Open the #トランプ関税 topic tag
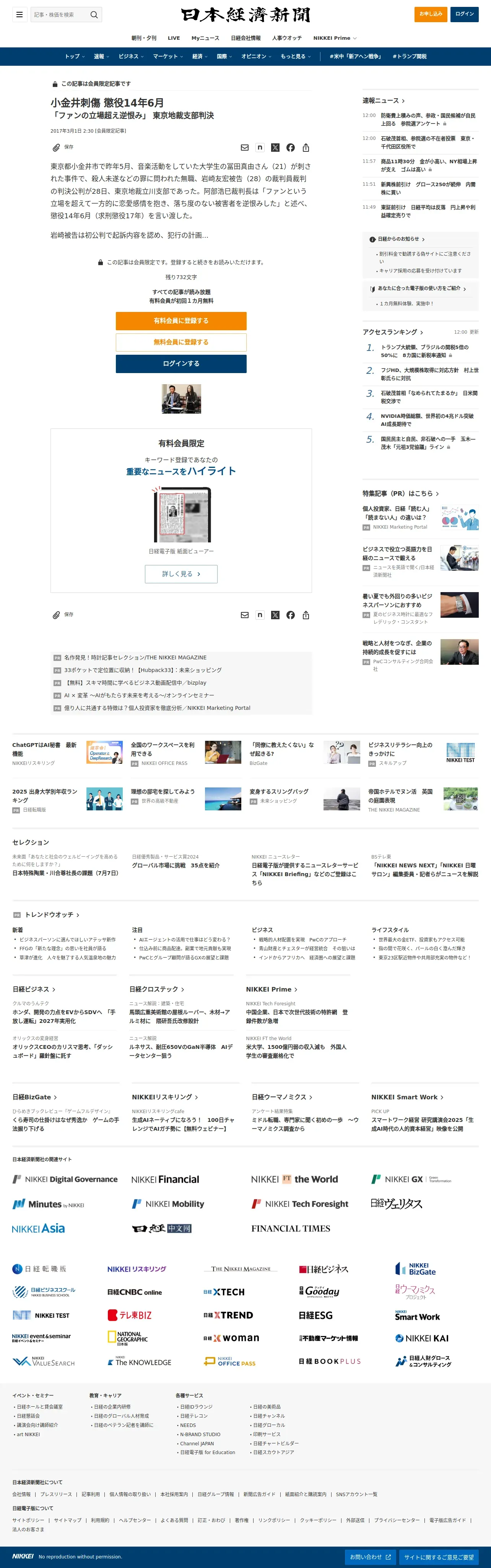This screenshot has height=1568, width=491. [x=410, y=57]
